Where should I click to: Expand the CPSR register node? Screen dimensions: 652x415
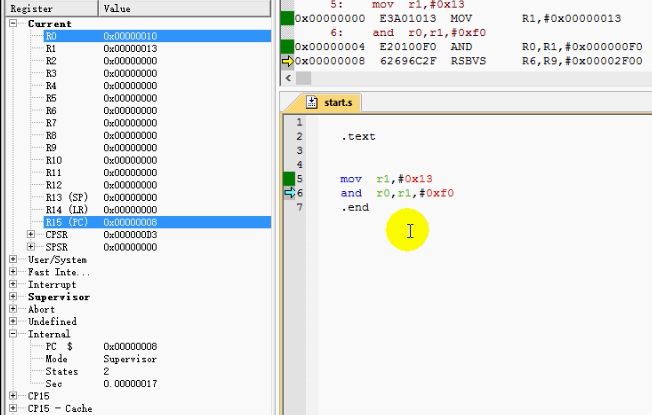[x=33, y=235]
